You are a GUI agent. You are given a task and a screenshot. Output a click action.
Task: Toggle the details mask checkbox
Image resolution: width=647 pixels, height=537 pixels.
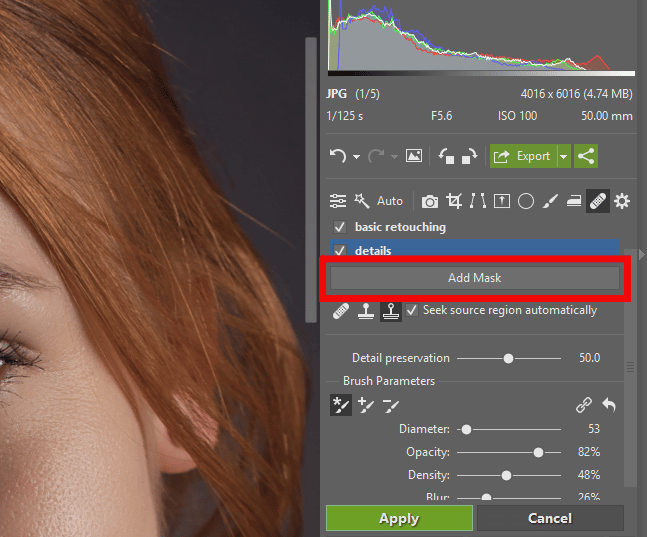(x=340, y=250)
